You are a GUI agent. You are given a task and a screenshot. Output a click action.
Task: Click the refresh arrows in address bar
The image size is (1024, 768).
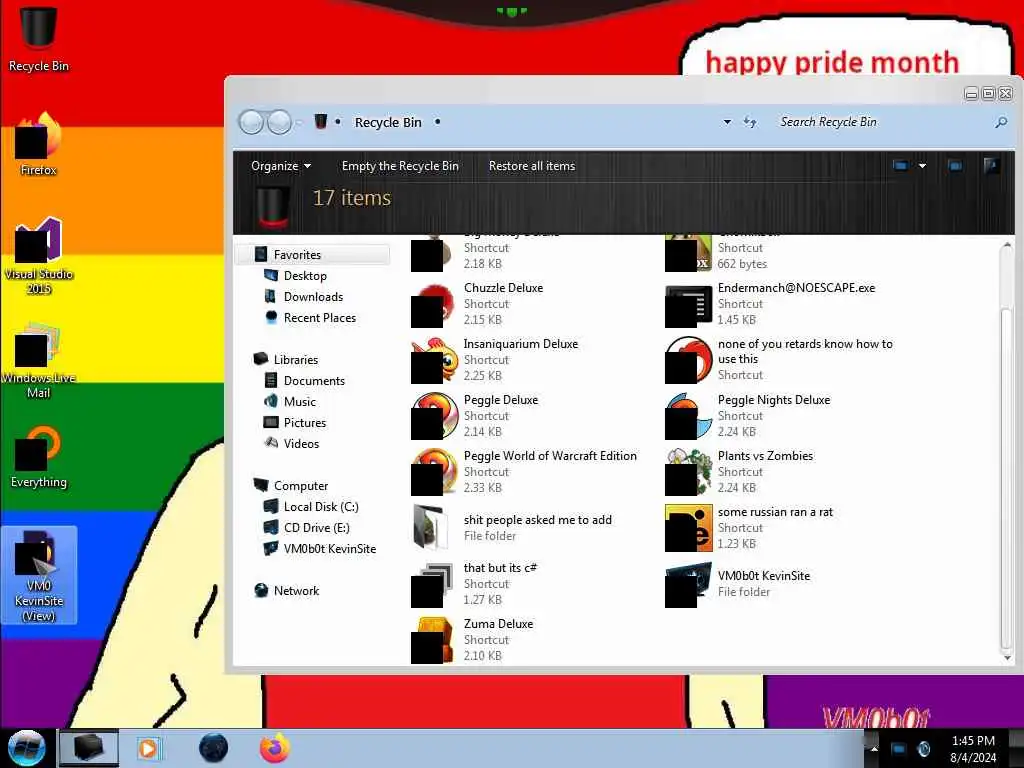750,122
